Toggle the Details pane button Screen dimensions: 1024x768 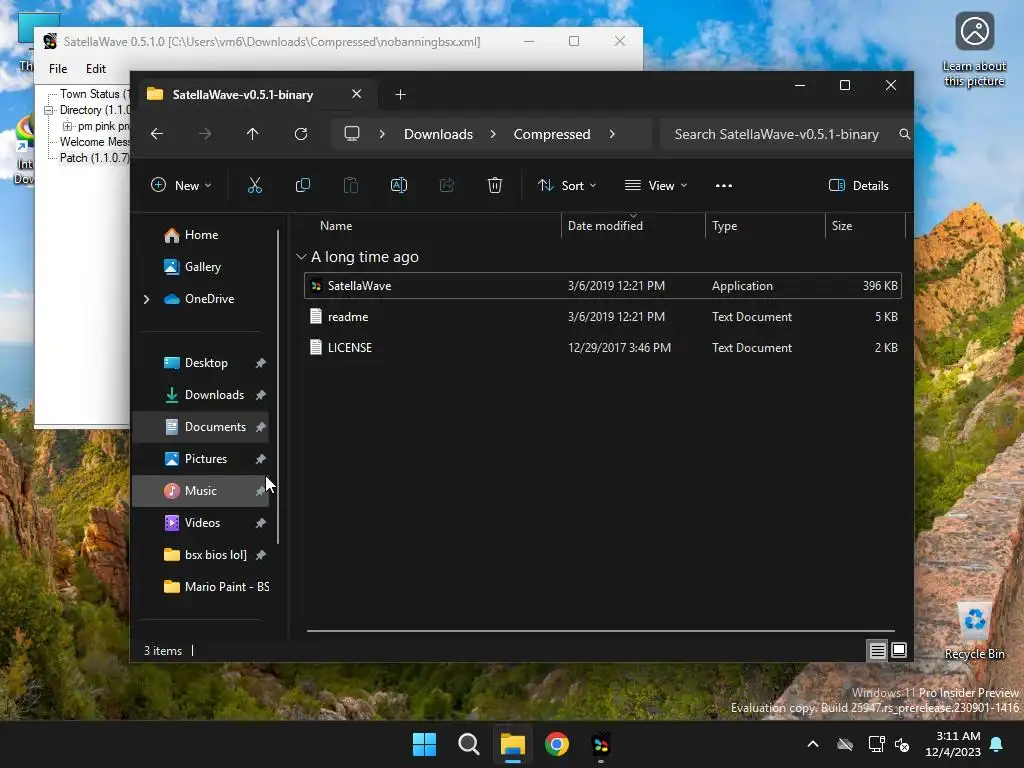859,185
